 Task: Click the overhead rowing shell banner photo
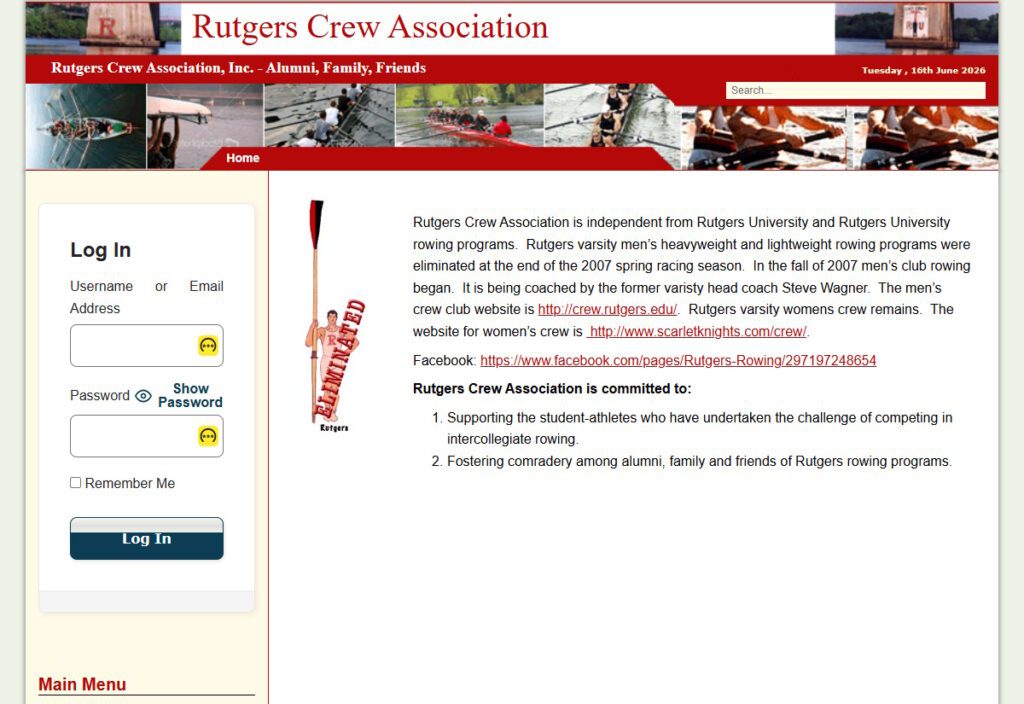[86, 126]
